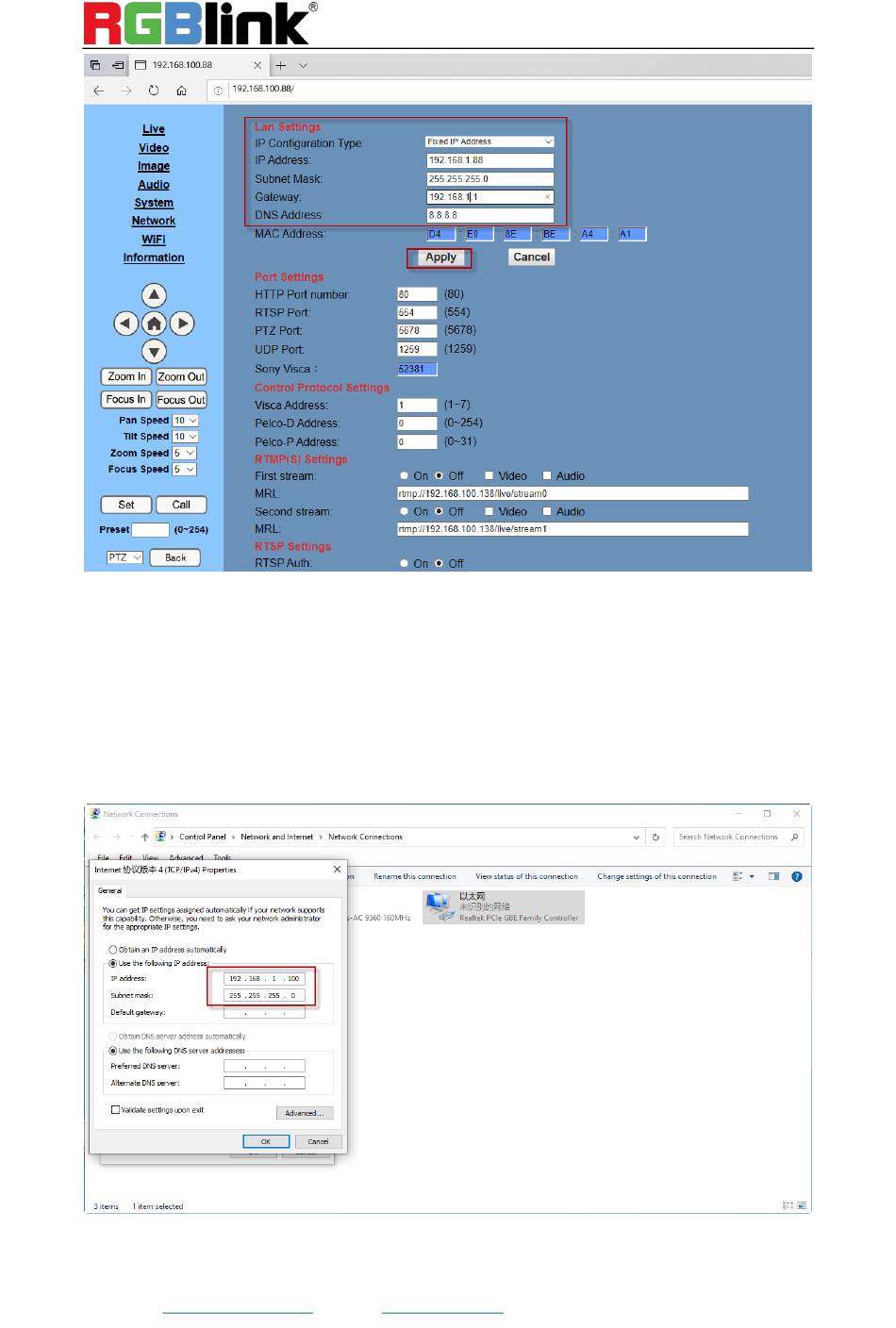Open the WiFi settings link

(x=154, y=240)
